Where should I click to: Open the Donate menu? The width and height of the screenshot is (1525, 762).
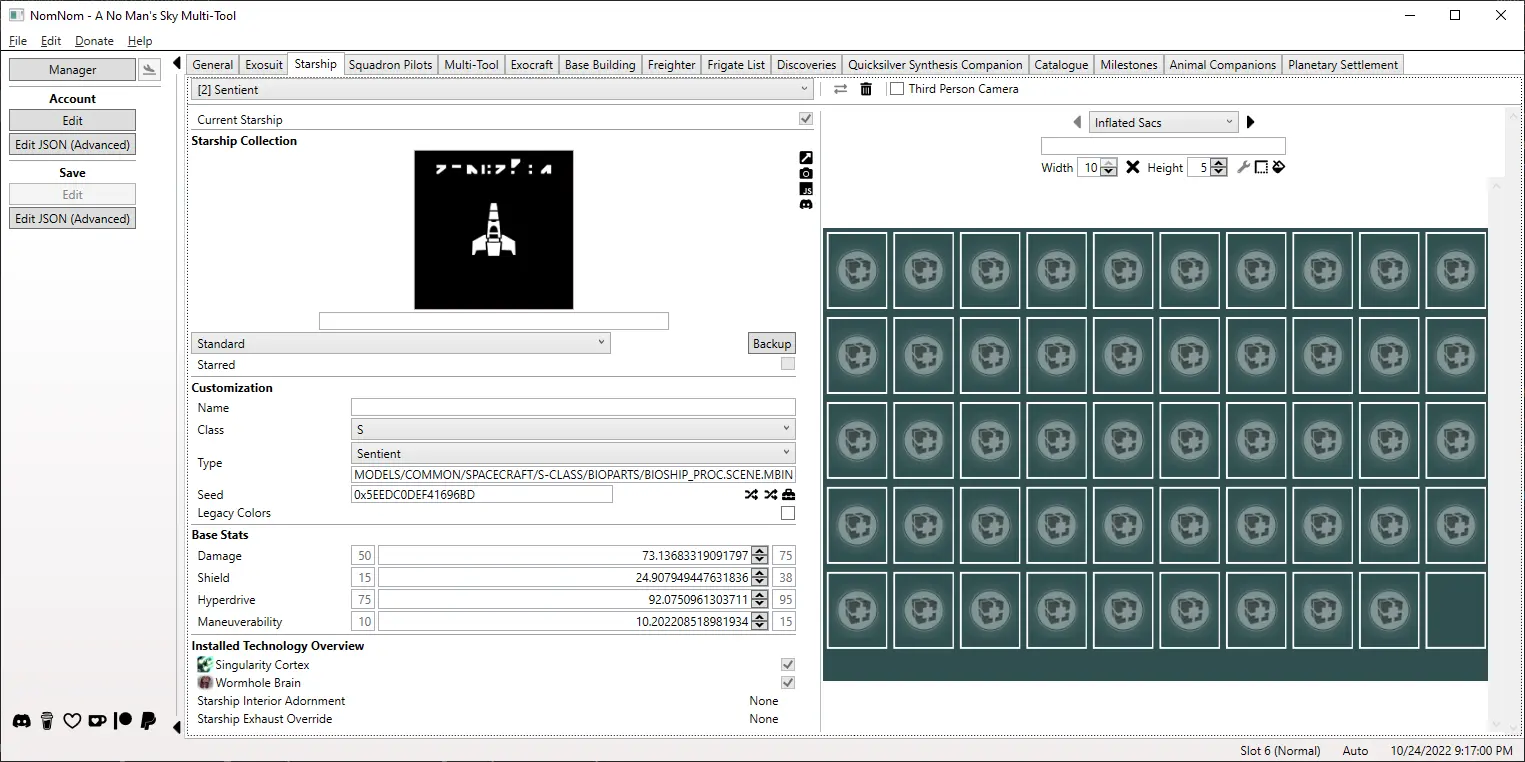(94, 41)
